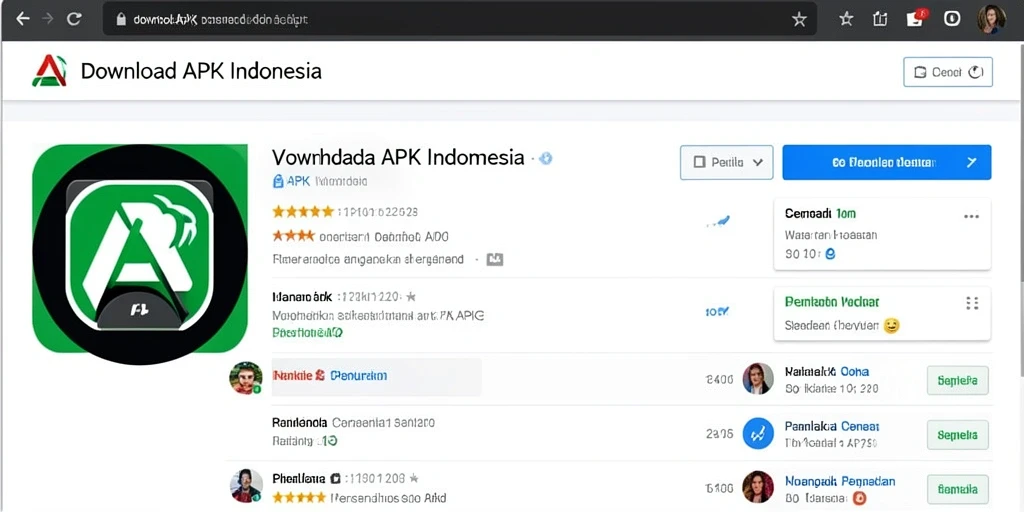
Task: Tick the checkbox inside the Petila dropdown
Action: tap(699, 162)
